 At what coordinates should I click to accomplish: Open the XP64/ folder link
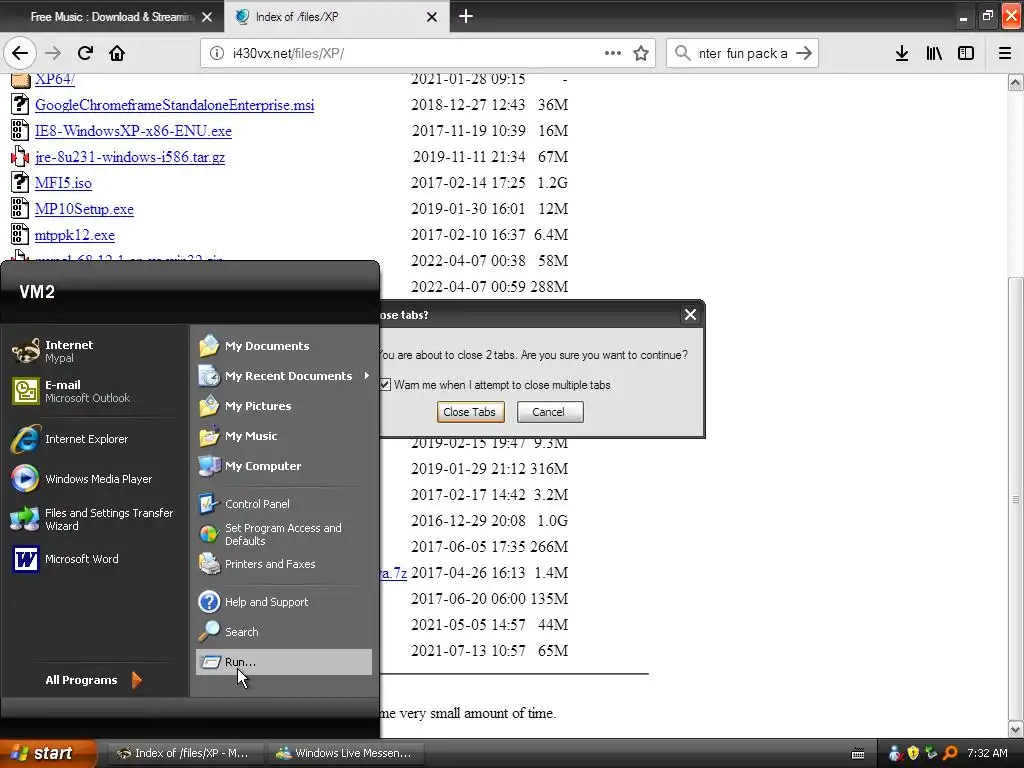tap(55, 79)
